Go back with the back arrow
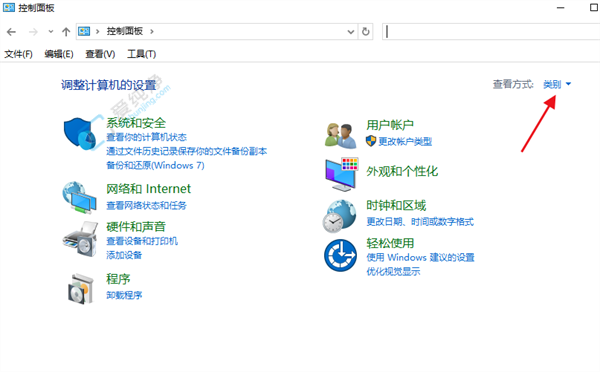The height and width of the screenshot is (372, 600). 11,32
